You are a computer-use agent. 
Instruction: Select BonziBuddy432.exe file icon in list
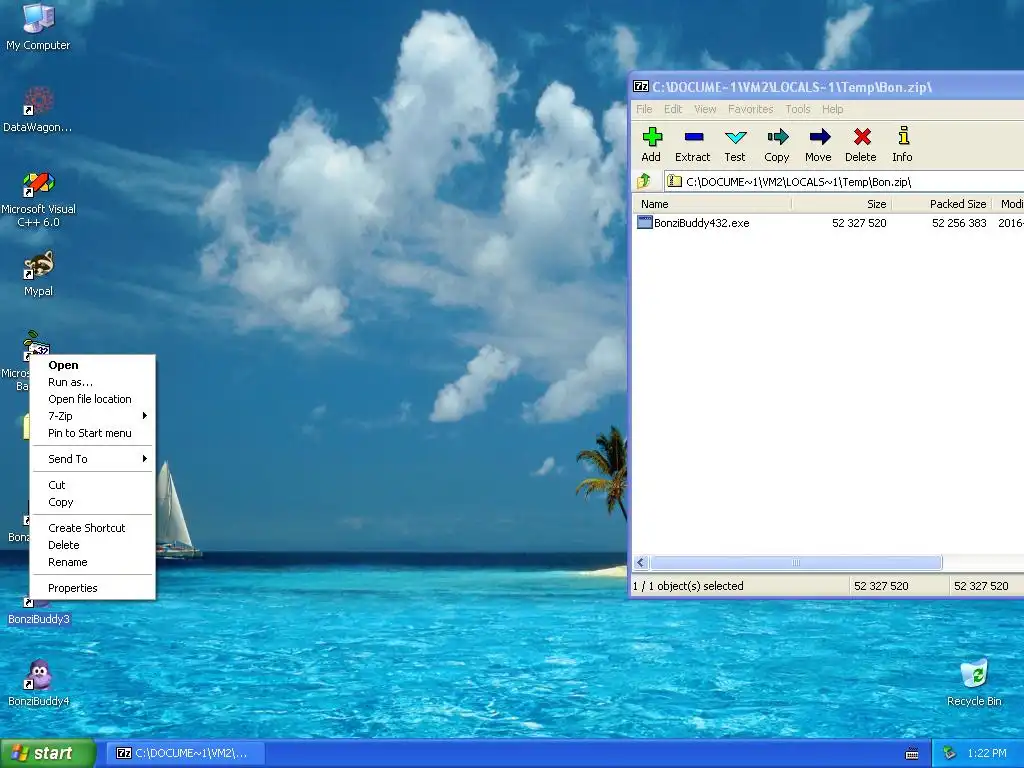click(x=645, y=223)
